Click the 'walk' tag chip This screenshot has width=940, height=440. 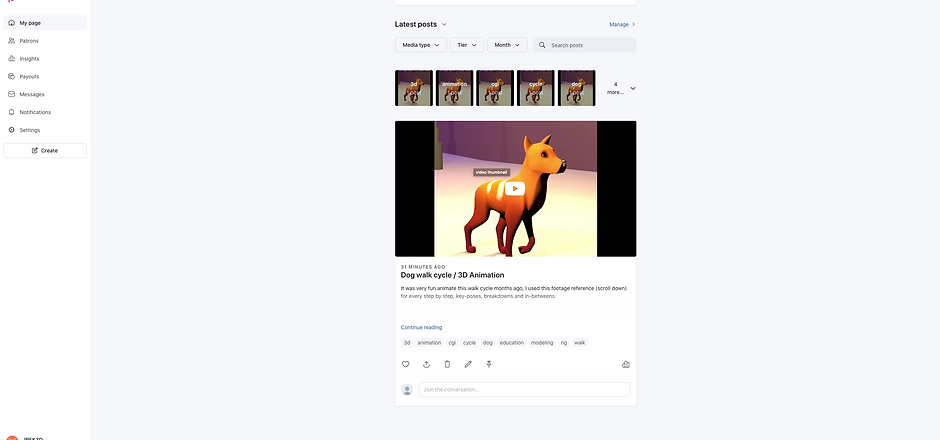pos(580,343)
